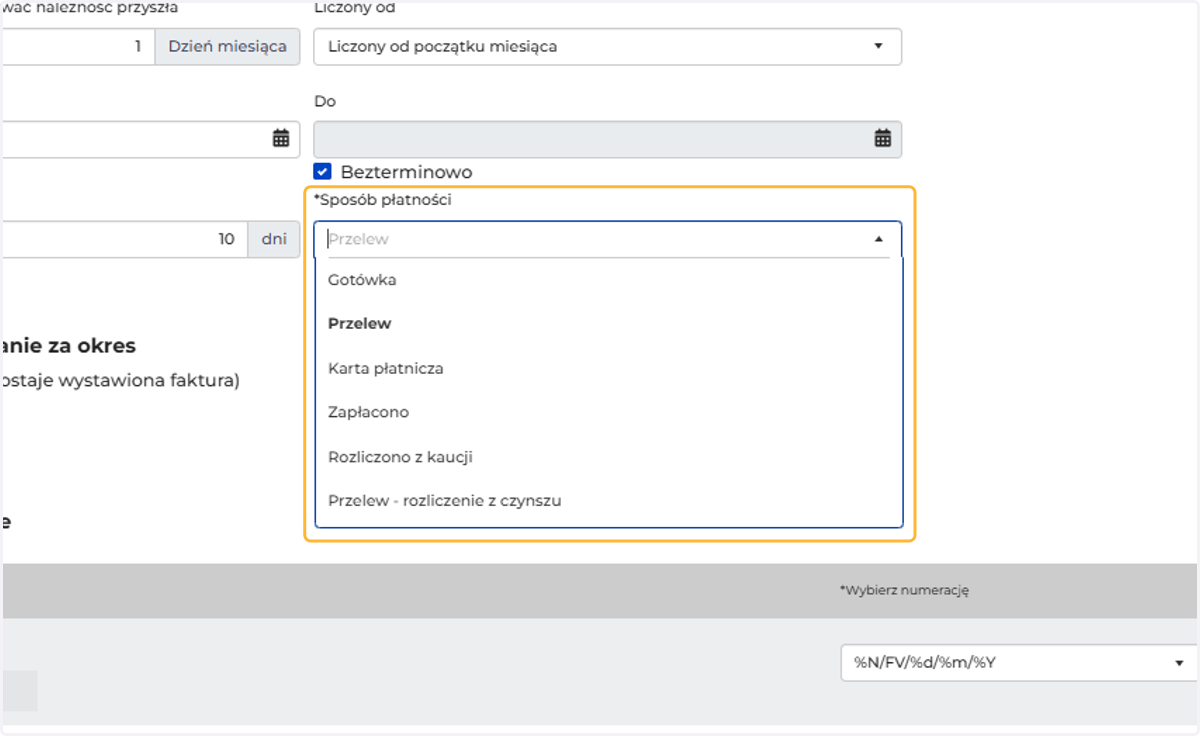Click the Dzień miesiąca addon label
This screenshot has width=1200, height=736.
tap(227, 46)
